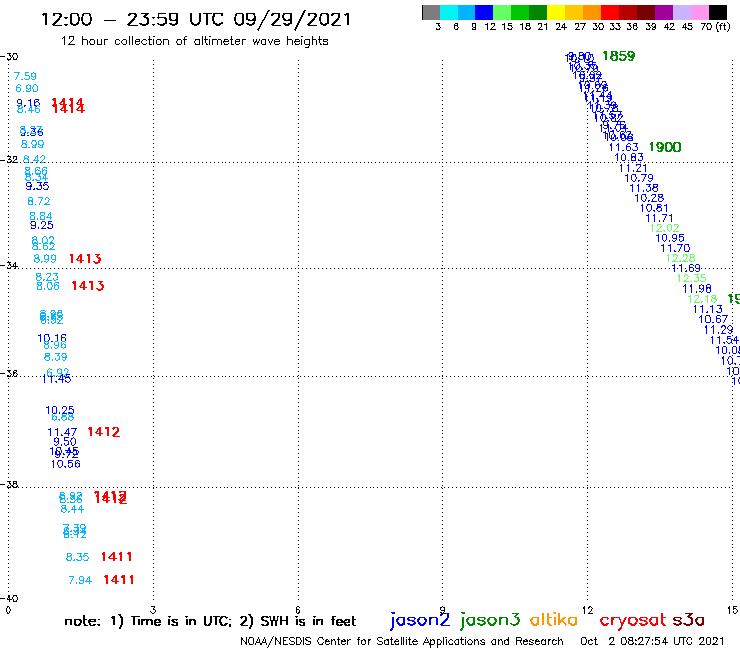This screenshot has width=740, height=650.
Task: Click the black swatch ending the color scale
Action: coord(718,12)
